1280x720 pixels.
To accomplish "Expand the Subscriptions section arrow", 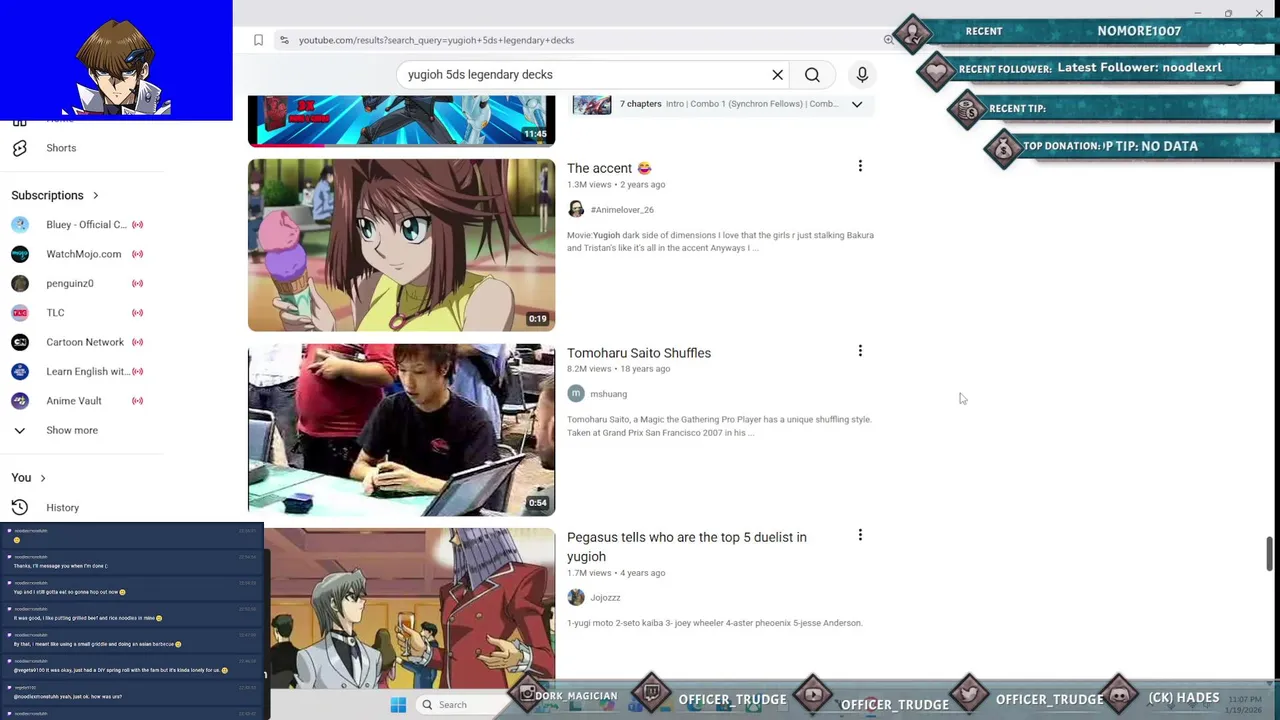I will 95,195.
